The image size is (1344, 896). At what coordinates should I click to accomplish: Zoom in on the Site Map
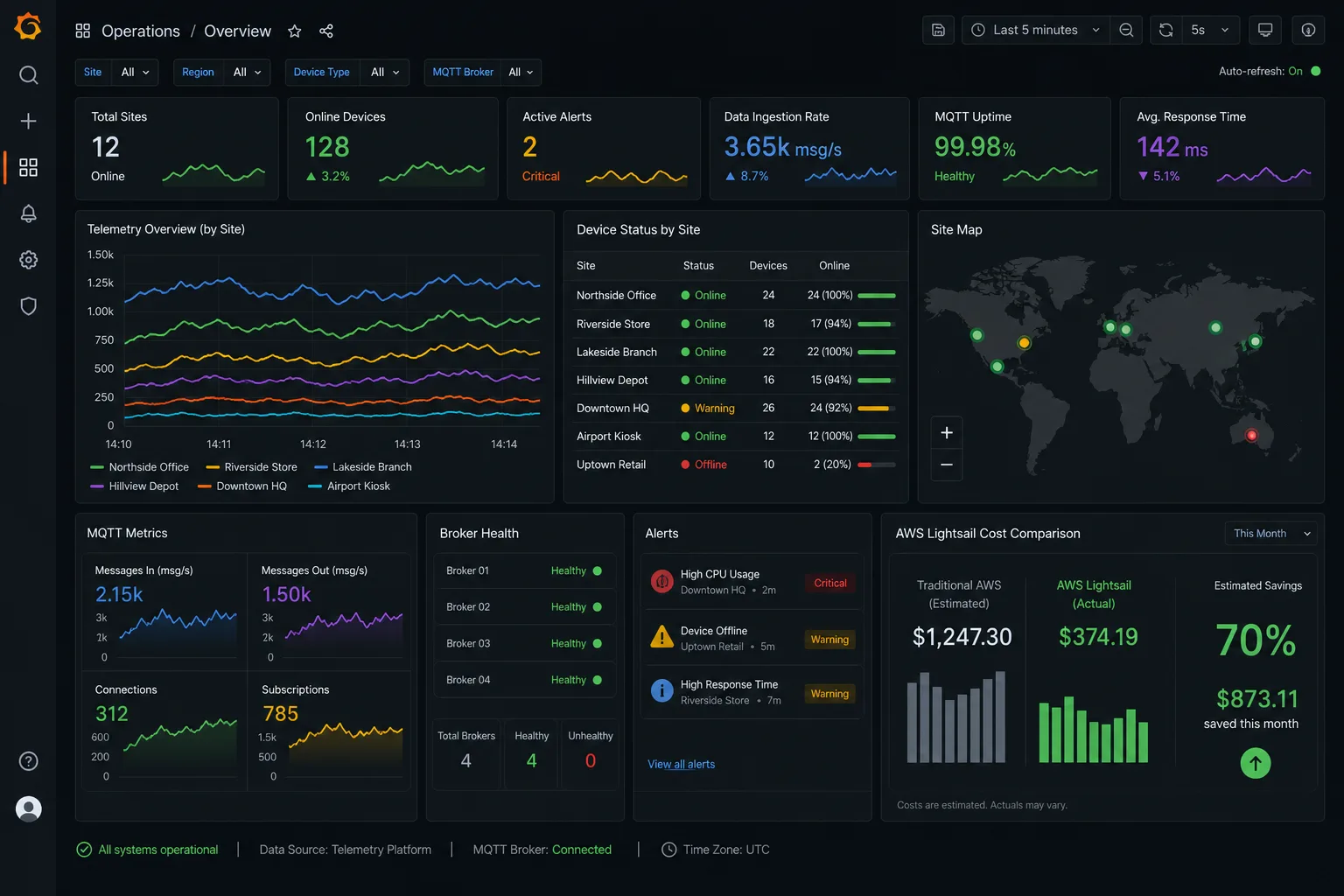coord(947,433)
